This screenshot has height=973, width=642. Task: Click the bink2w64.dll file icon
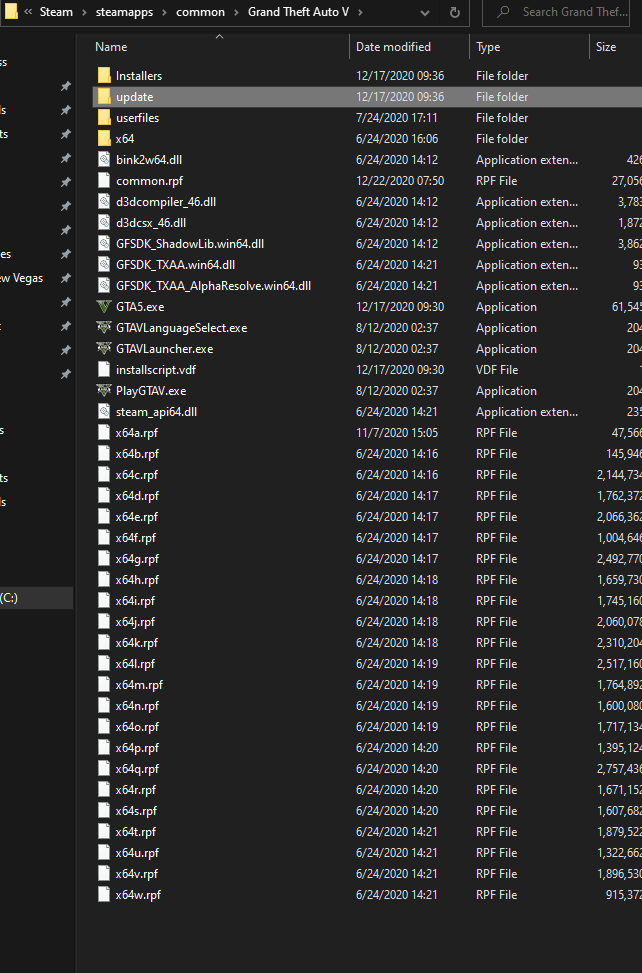[104, 159]
